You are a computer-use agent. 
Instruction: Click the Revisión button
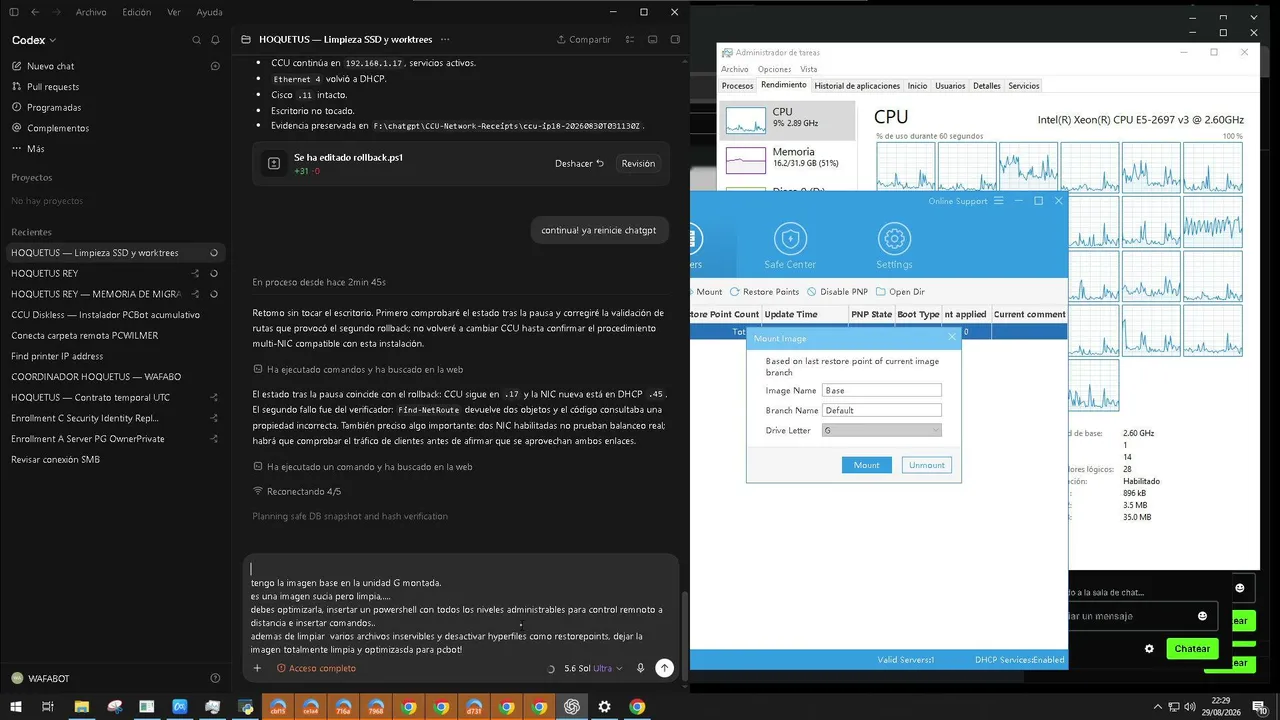pyautogui.click(x=638, y=163)
